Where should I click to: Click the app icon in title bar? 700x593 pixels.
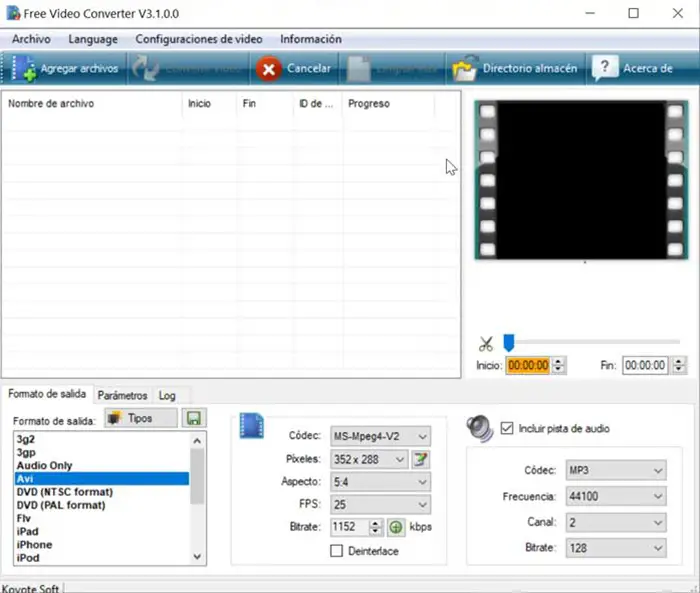13,13
